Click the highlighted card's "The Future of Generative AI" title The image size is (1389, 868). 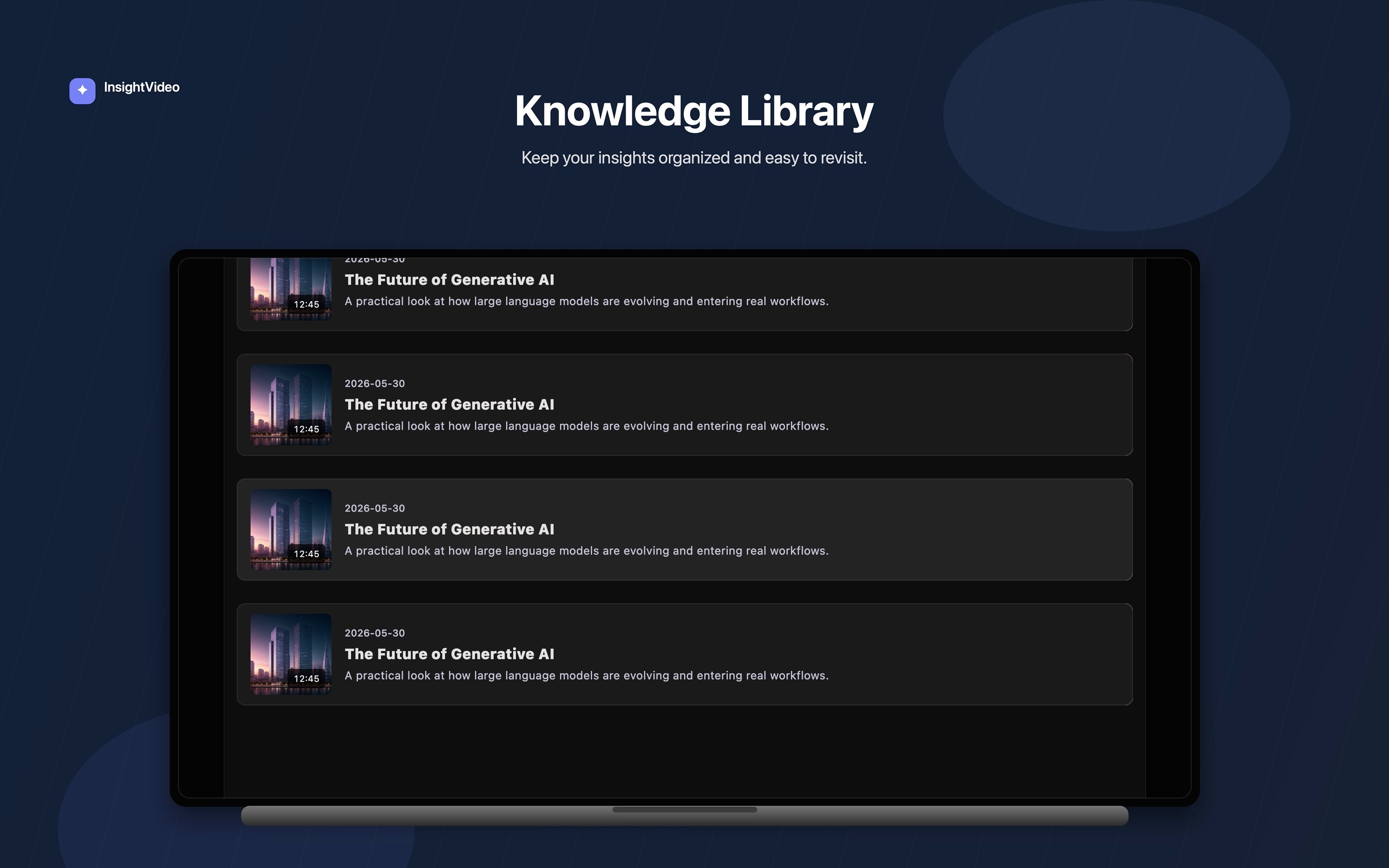tap(449, 529)
